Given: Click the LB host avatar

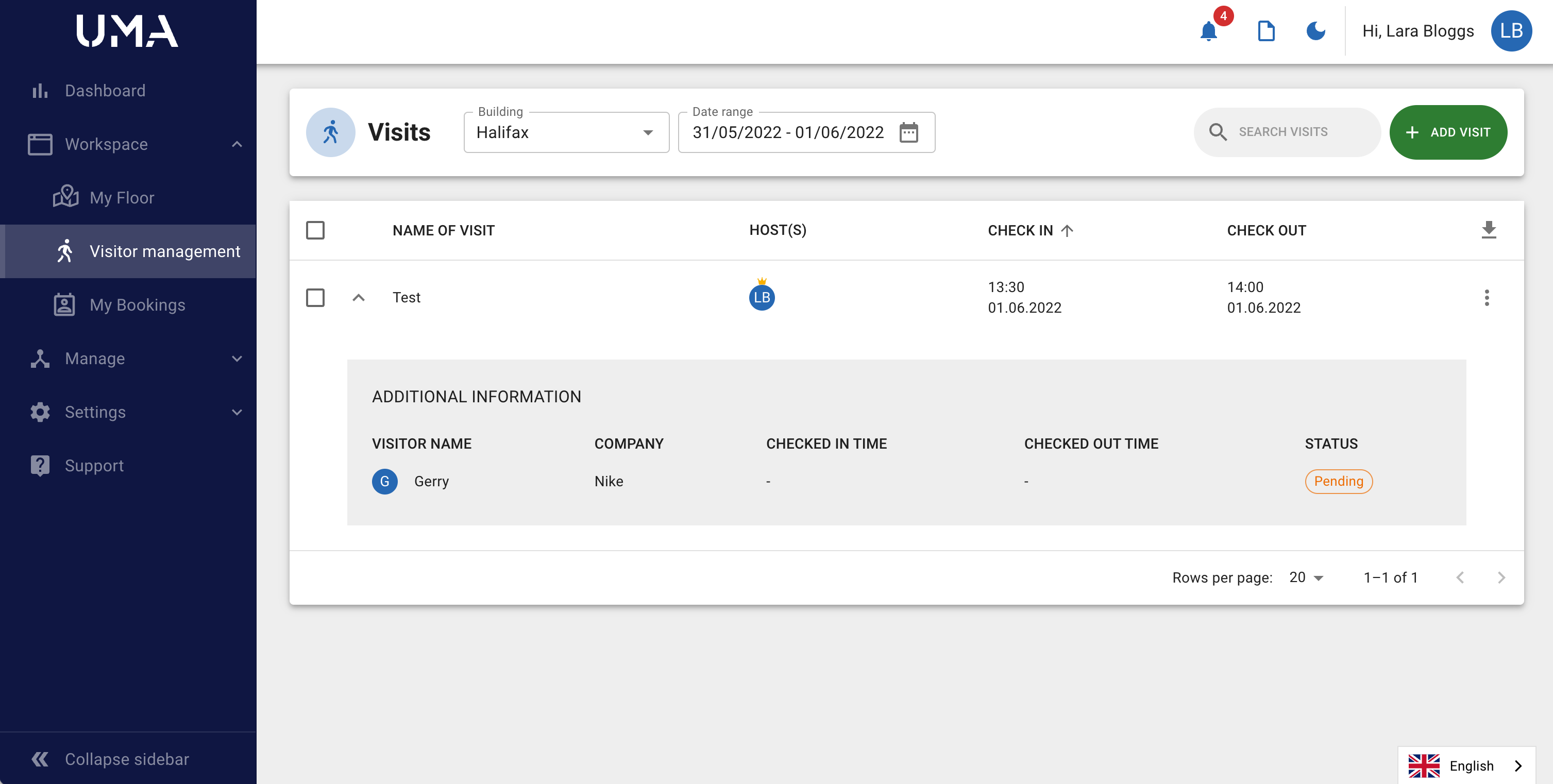Looking at the screenshot, I should click(x=762, y=298).
